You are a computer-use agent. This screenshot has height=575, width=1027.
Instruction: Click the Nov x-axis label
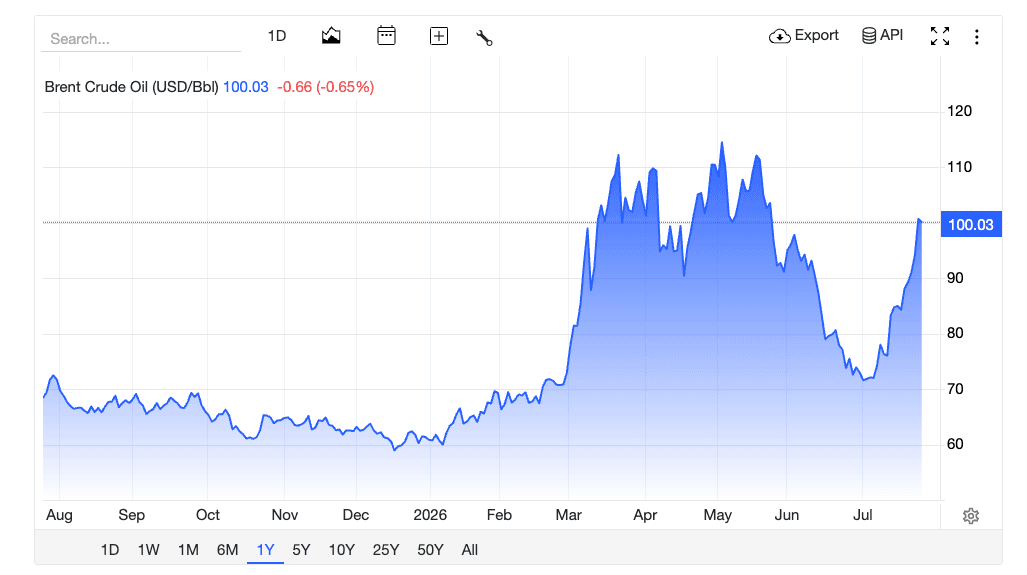285,515
